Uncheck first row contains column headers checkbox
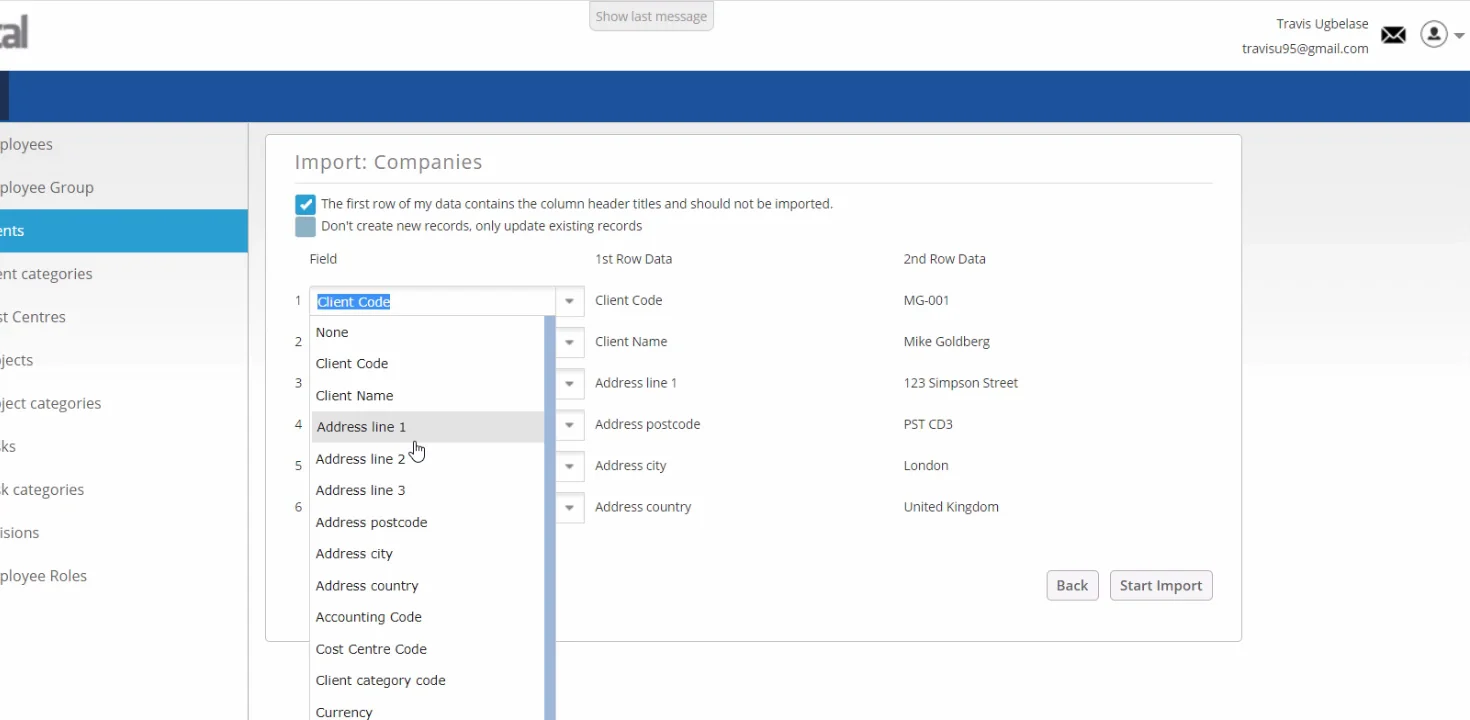The width and height of the screenshot is (1470, 720). [x=305, y=204]
